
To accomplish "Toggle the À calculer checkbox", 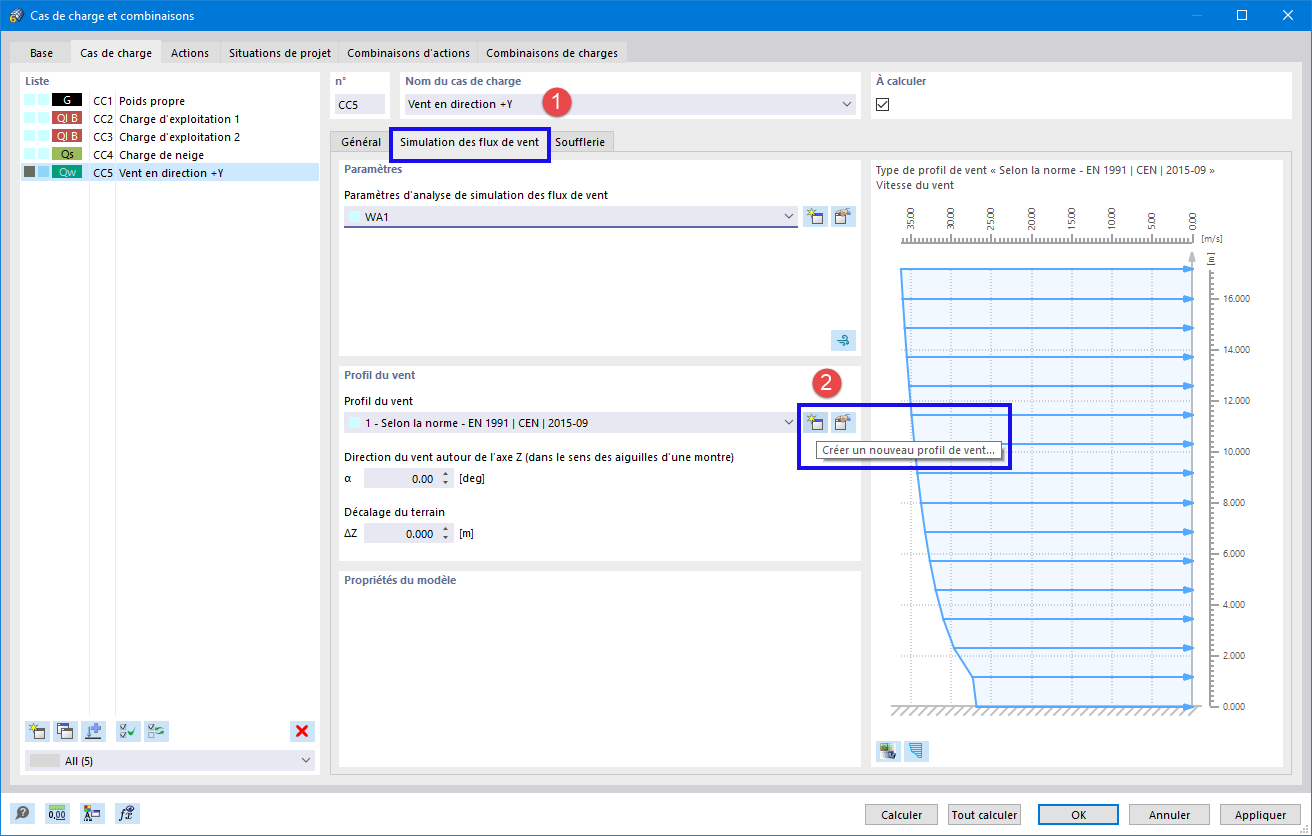I will click(883, 104).
